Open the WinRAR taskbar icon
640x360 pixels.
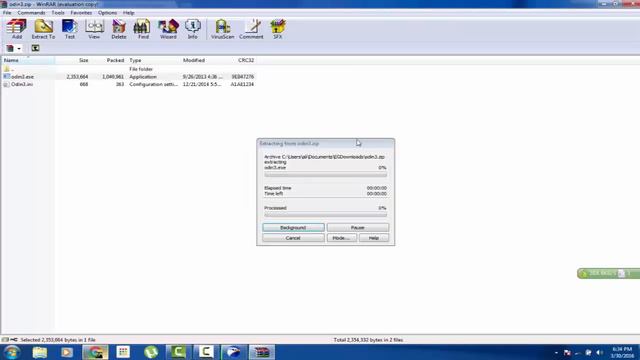[x=262, y=352]
